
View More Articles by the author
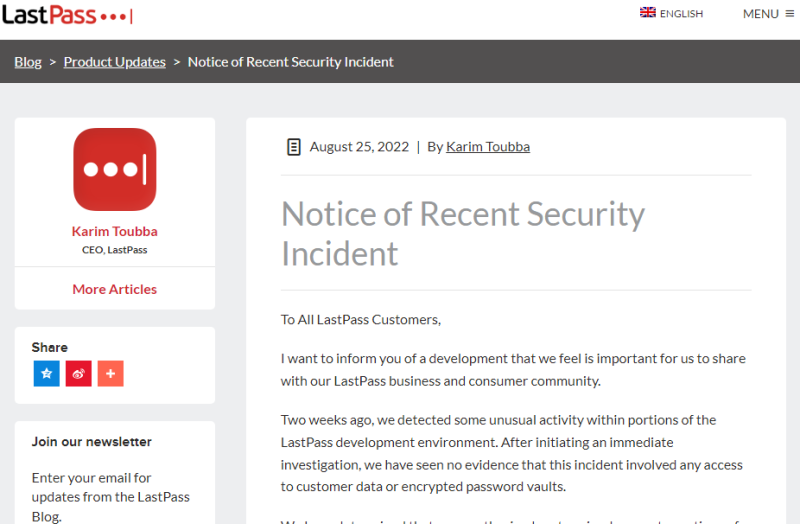[x=115, y=289]
